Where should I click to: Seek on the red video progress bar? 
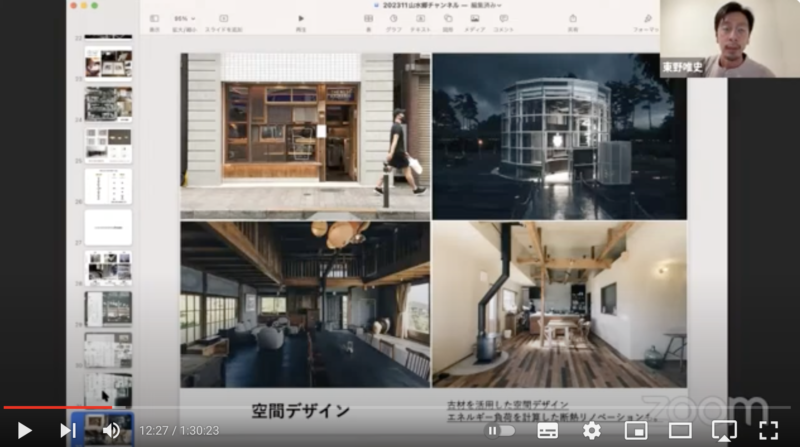point(60,407)
